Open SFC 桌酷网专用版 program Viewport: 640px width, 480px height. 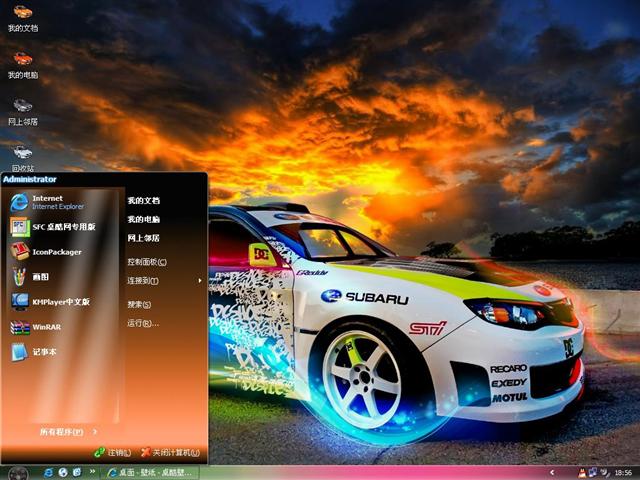tap(53, 227)
